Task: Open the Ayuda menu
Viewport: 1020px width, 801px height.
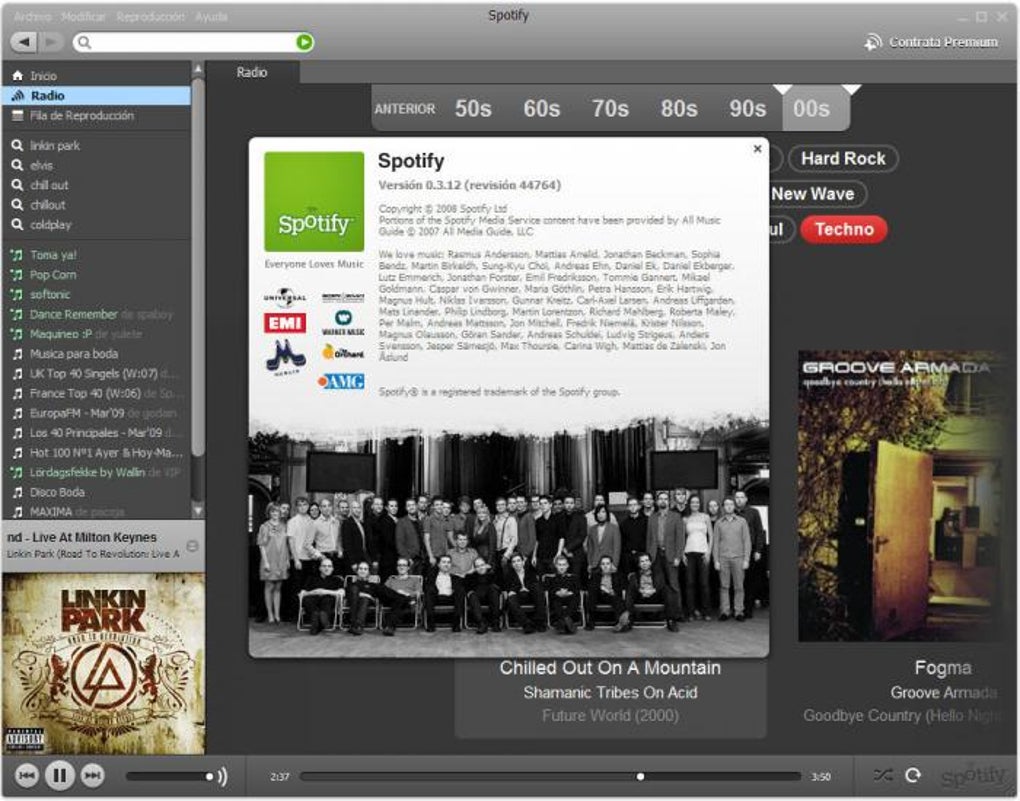Action: pos(211,16)
